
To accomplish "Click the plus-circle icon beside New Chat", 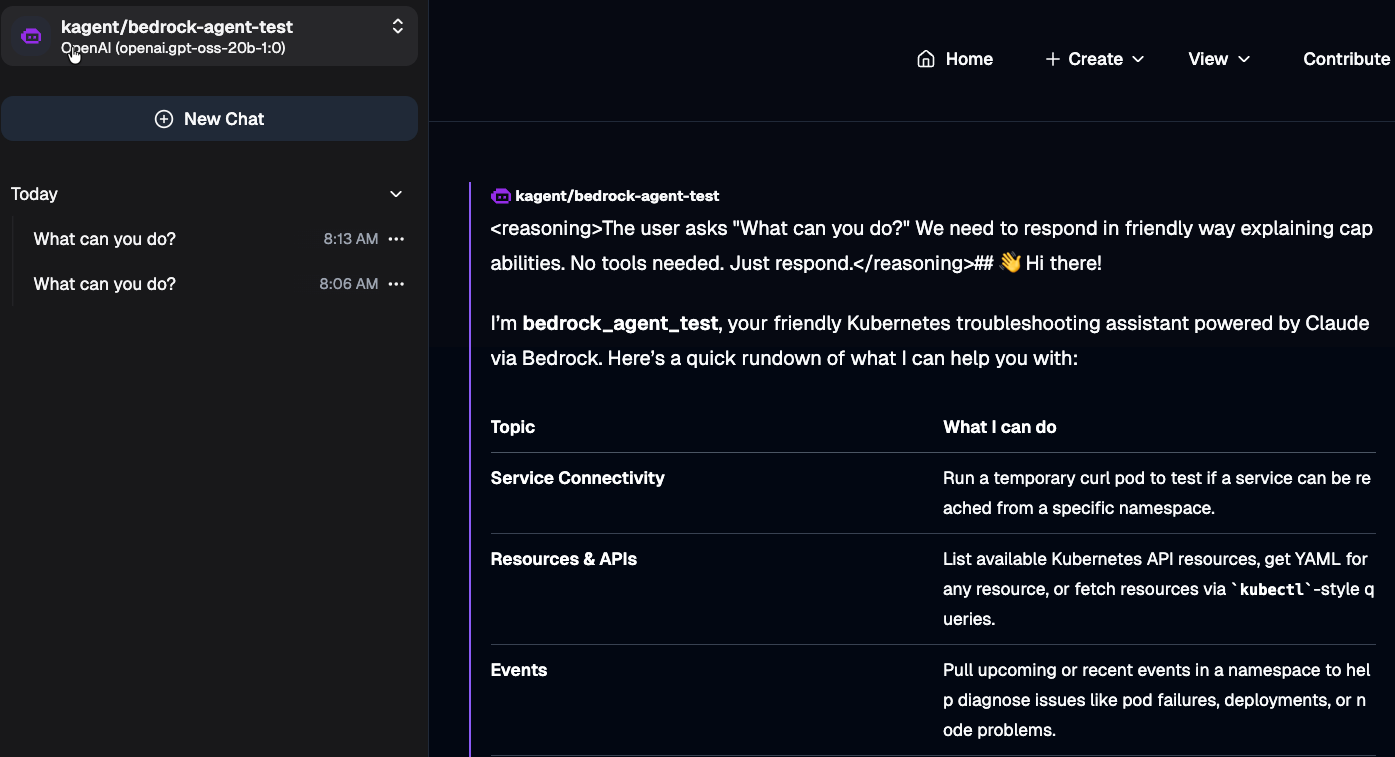I will (164, 119).
